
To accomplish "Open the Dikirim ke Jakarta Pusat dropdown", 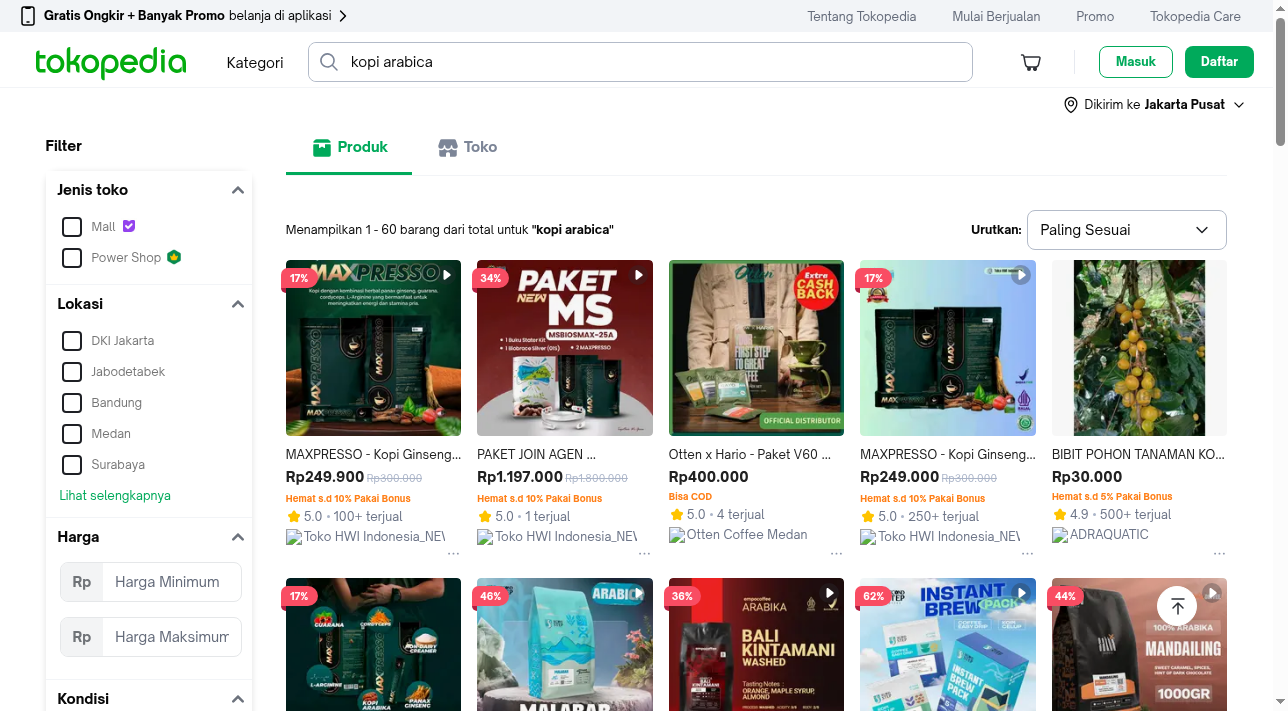I will point(1155,105).
